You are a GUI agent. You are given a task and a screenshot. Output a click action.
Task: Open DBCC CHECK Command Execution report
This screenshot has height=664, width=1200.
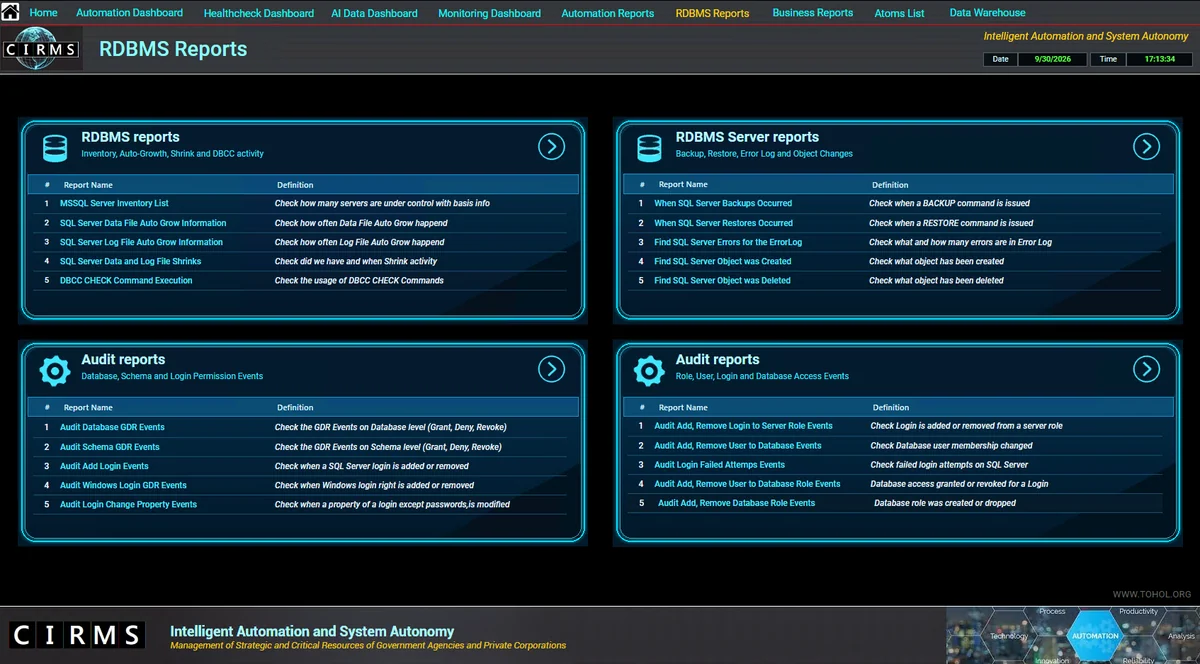point(126,280)
